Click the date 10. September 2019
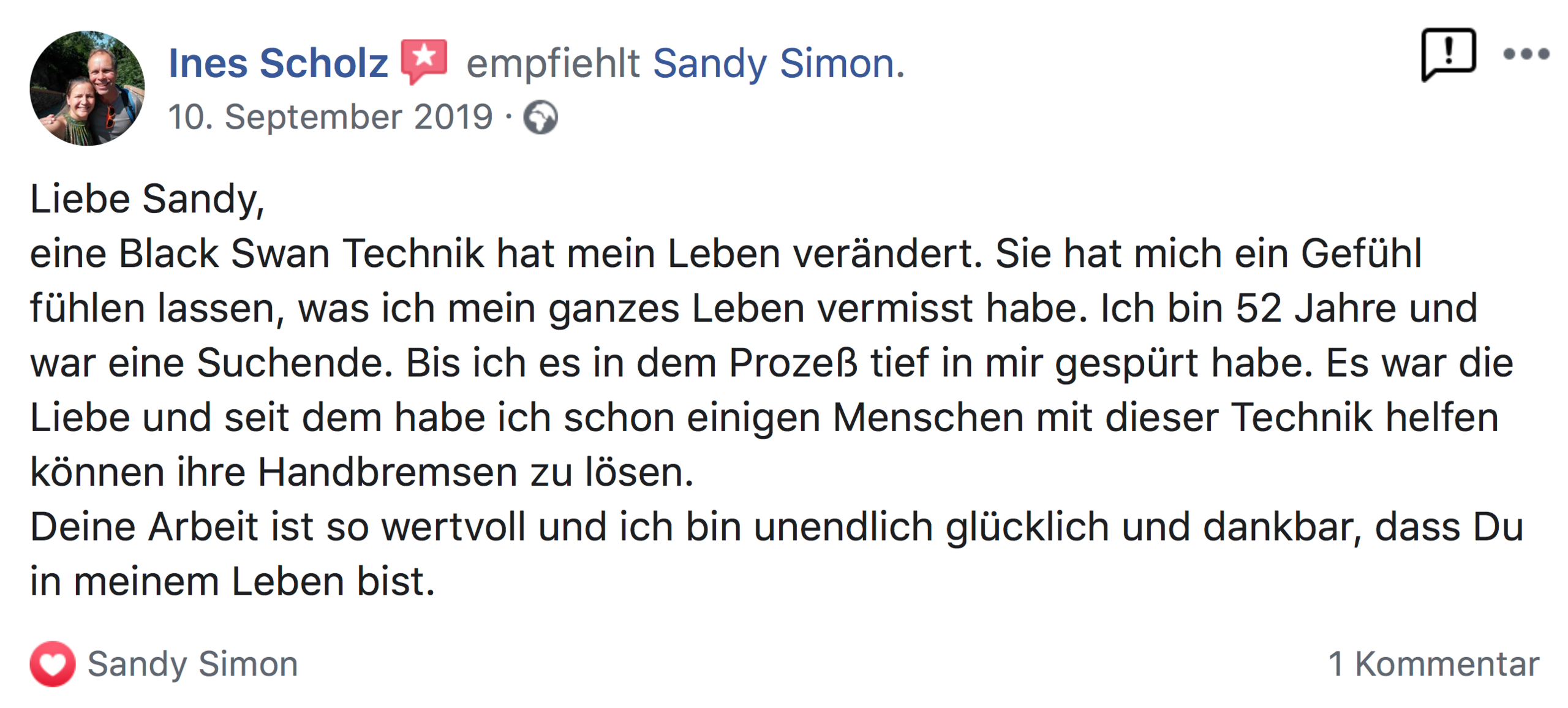This screenshot has width=1568, height=708. tap(330, 117)
